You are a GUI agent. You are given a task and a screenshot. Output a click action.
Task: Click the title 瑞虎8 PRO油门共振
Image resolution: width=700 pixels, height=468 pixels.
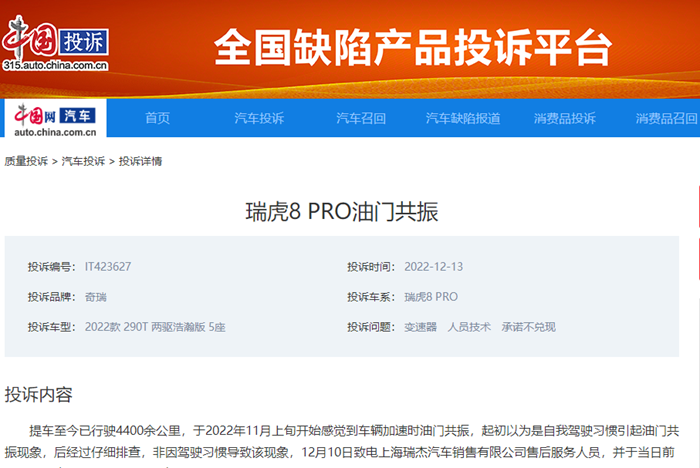pyautogui.click(x=342, y=212)
